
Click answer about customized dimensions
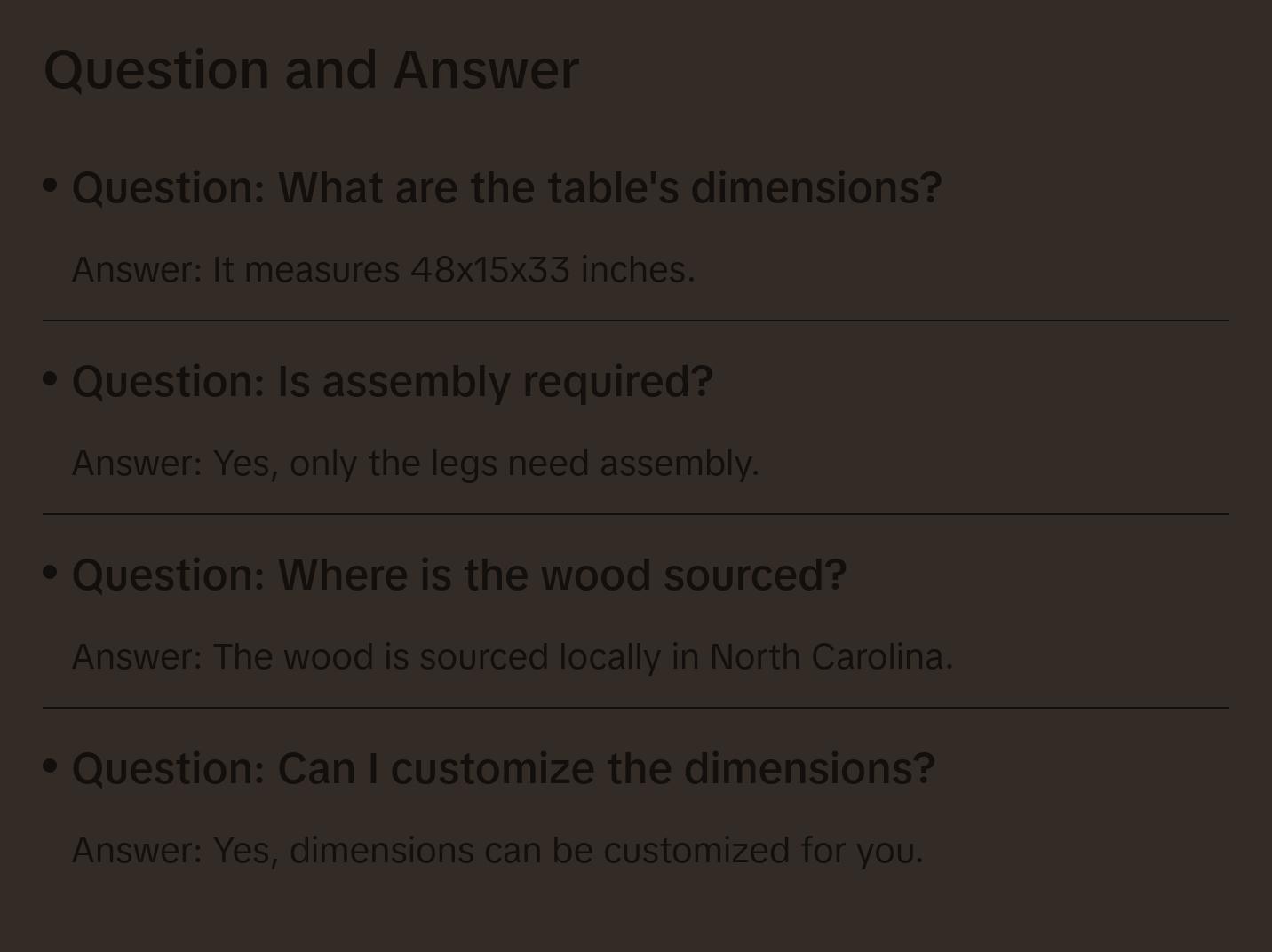(x=497, y=850)
